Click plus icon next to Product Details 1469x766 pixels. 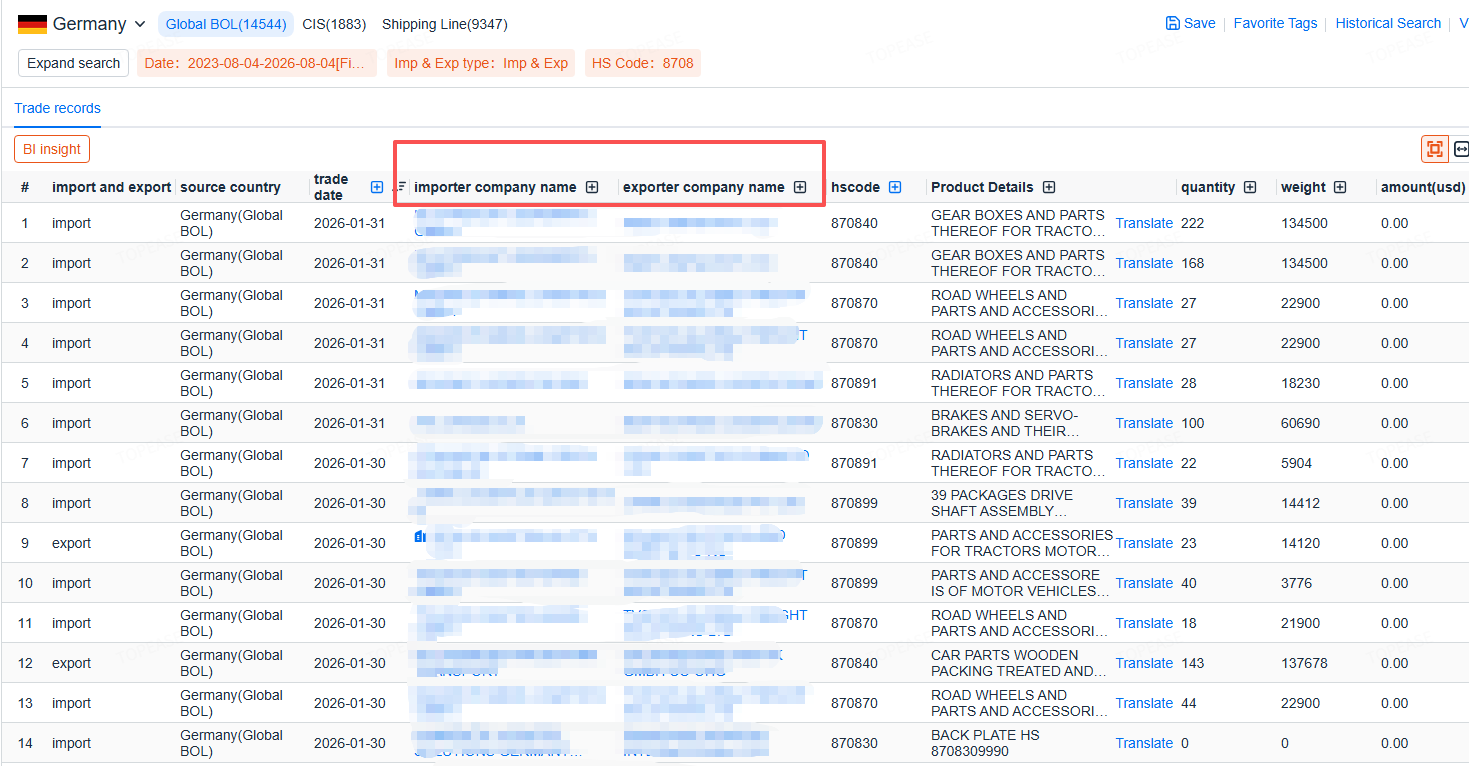click(x=1049, y=187)
